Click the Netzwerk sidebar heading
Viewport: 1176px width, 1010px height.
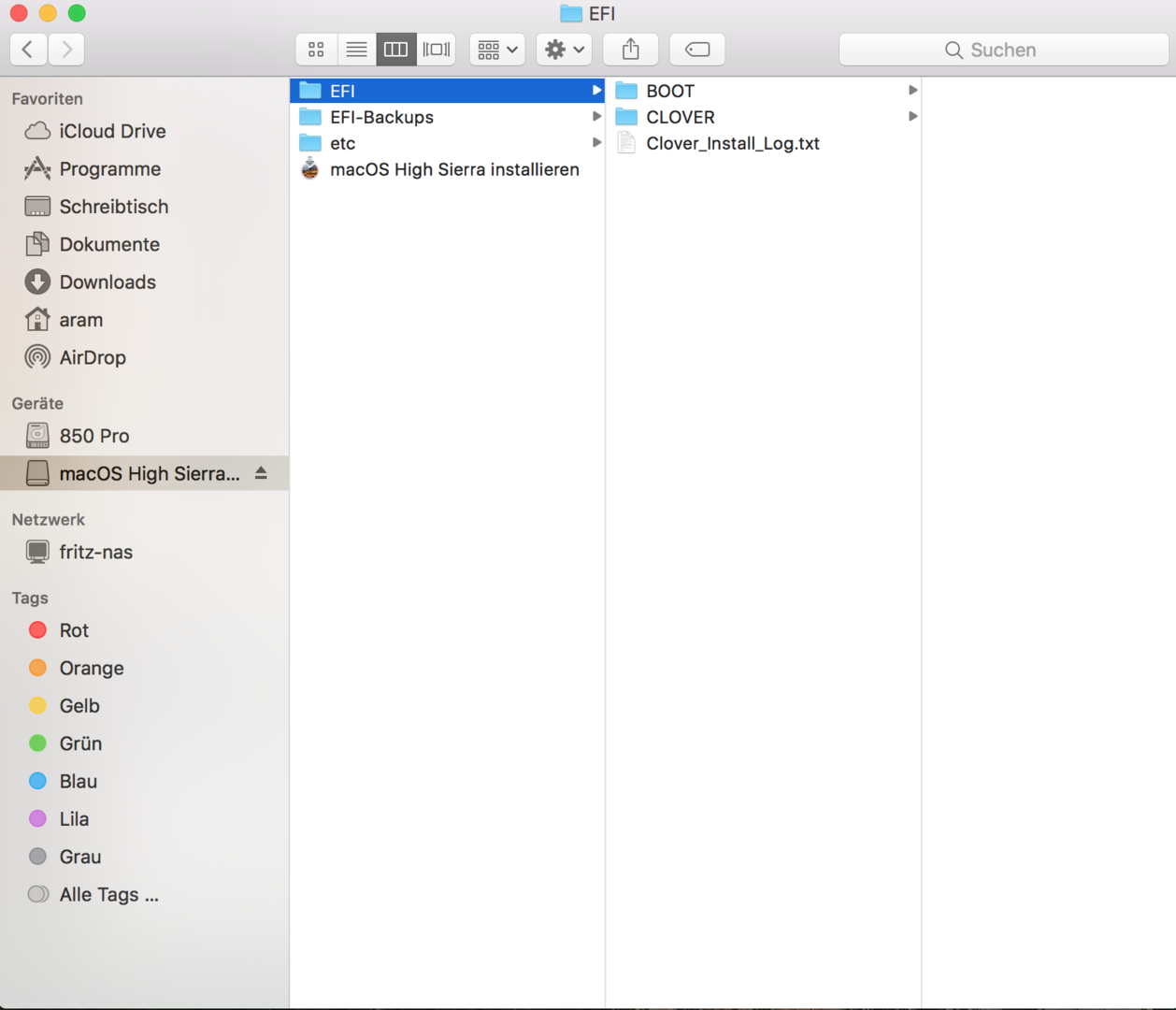point(48,520)
